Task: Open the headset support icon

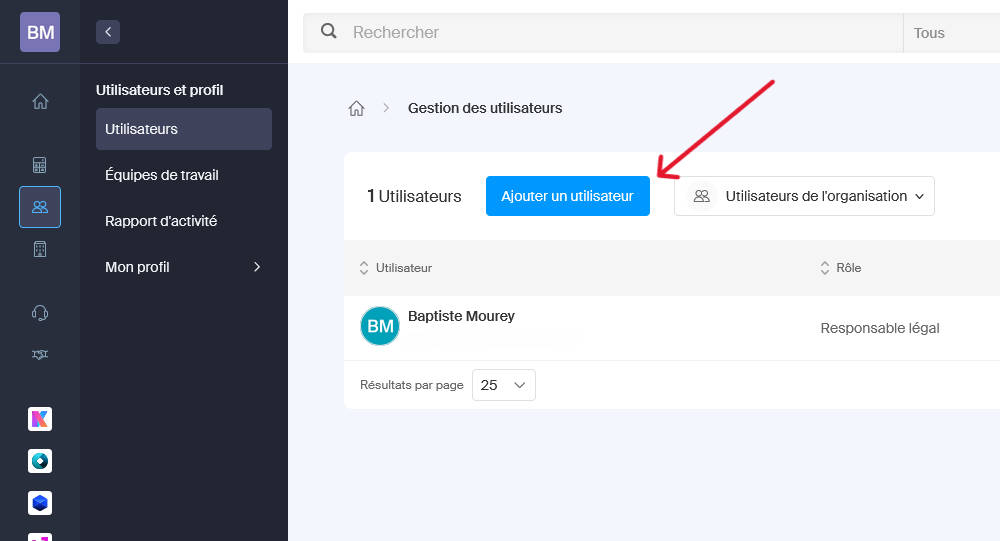Action: (x=40, y=313)
